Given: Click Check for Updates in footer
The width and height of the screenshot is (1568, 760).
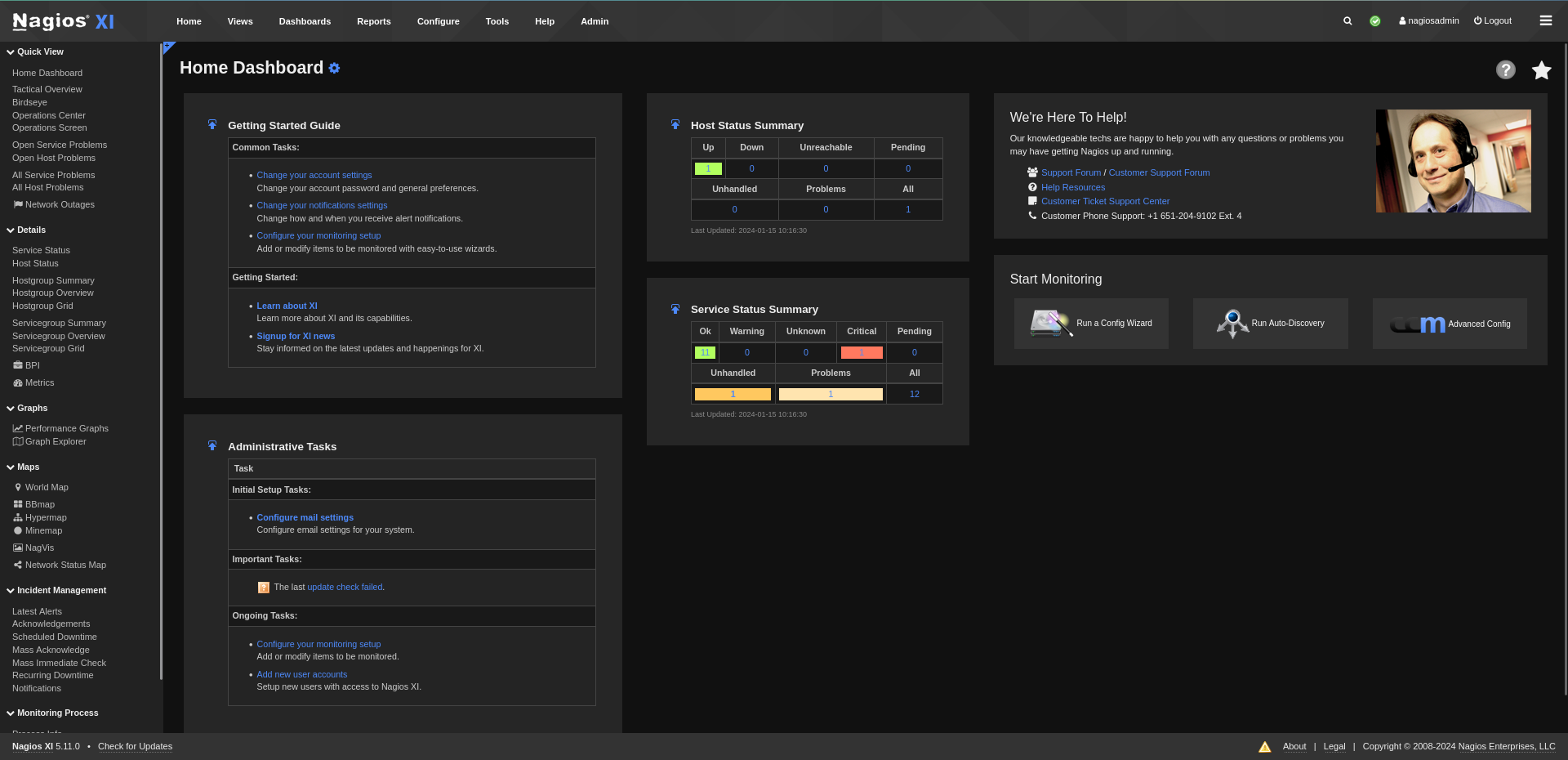Looking at the screenshot, I should 136,747.
